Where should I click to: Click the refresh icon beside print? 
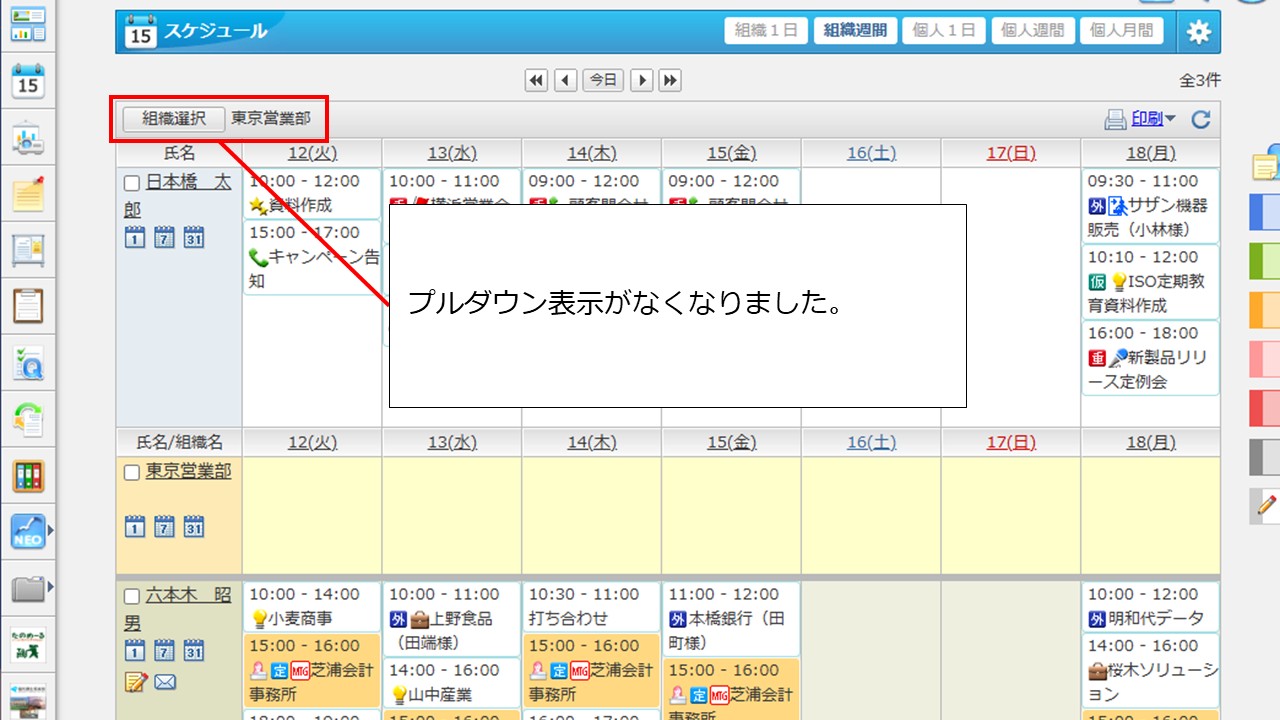point(1201,120)
